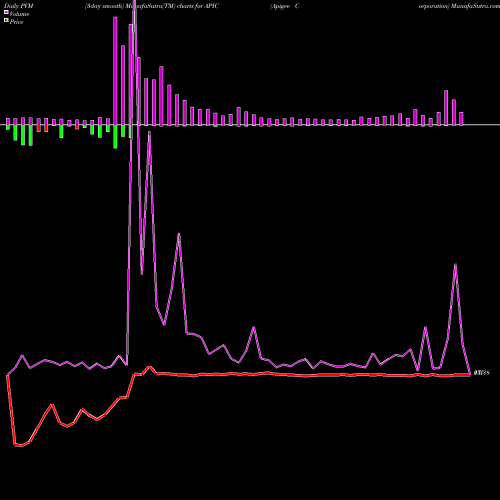Click the Apigee text in header
This screenshot has width=500, height=500.
(280, 6)
